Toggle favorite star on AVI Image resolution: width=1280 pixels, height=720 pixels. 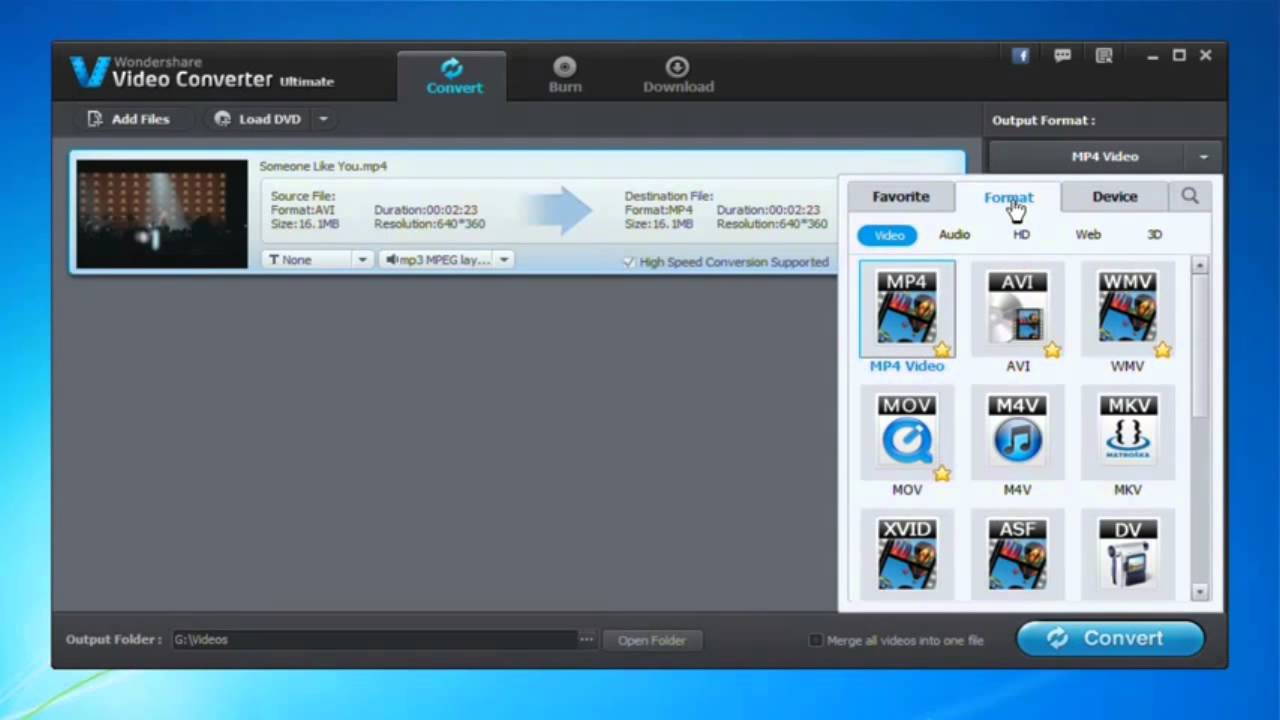click(1053, 350)
